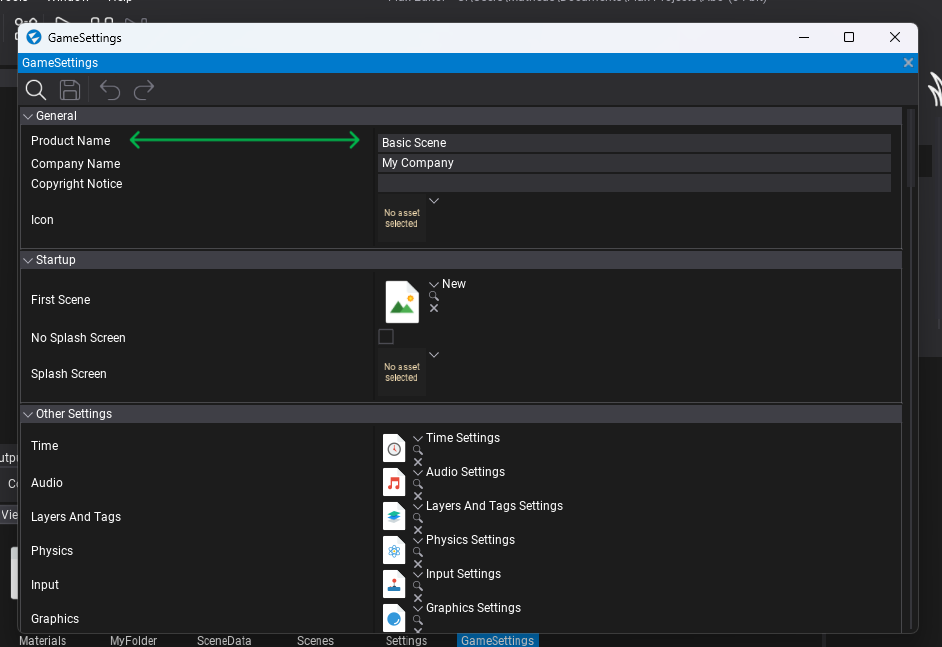Image resolution: width=942 pixels, height=647 pixels.
Task: Collapse the Startup section header
Action: (28, 260)
